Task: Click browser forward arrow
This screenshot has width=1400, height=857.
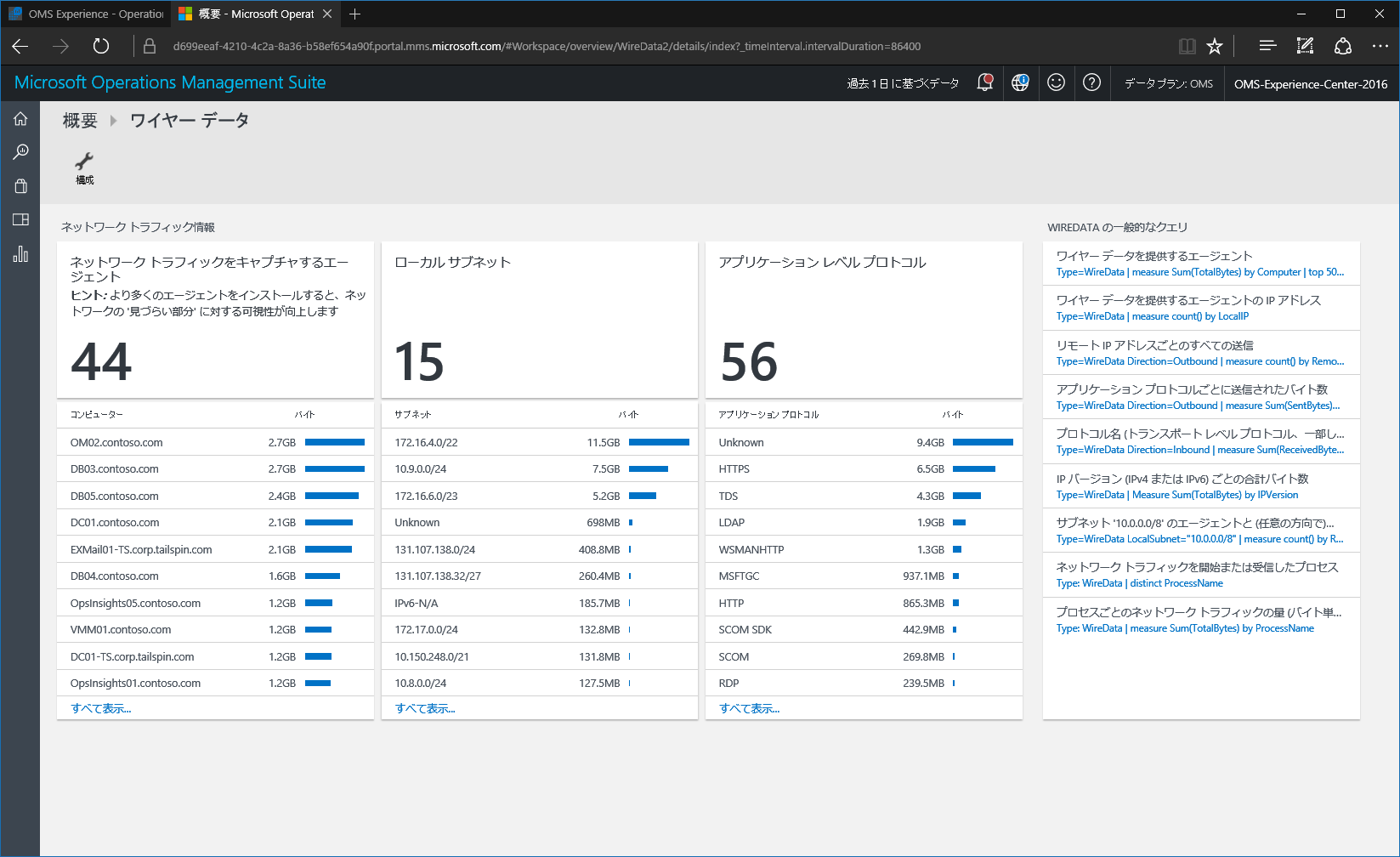Action: 60,46
